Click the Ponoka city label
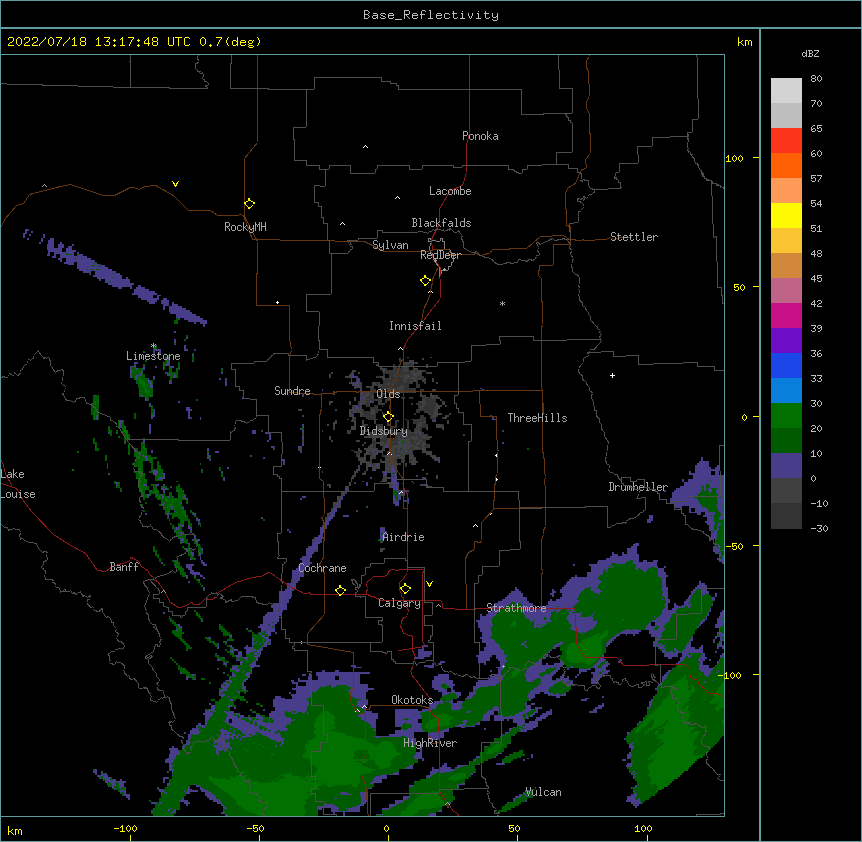This screenshot has width=862, height=842. click(x=480, y=136)
